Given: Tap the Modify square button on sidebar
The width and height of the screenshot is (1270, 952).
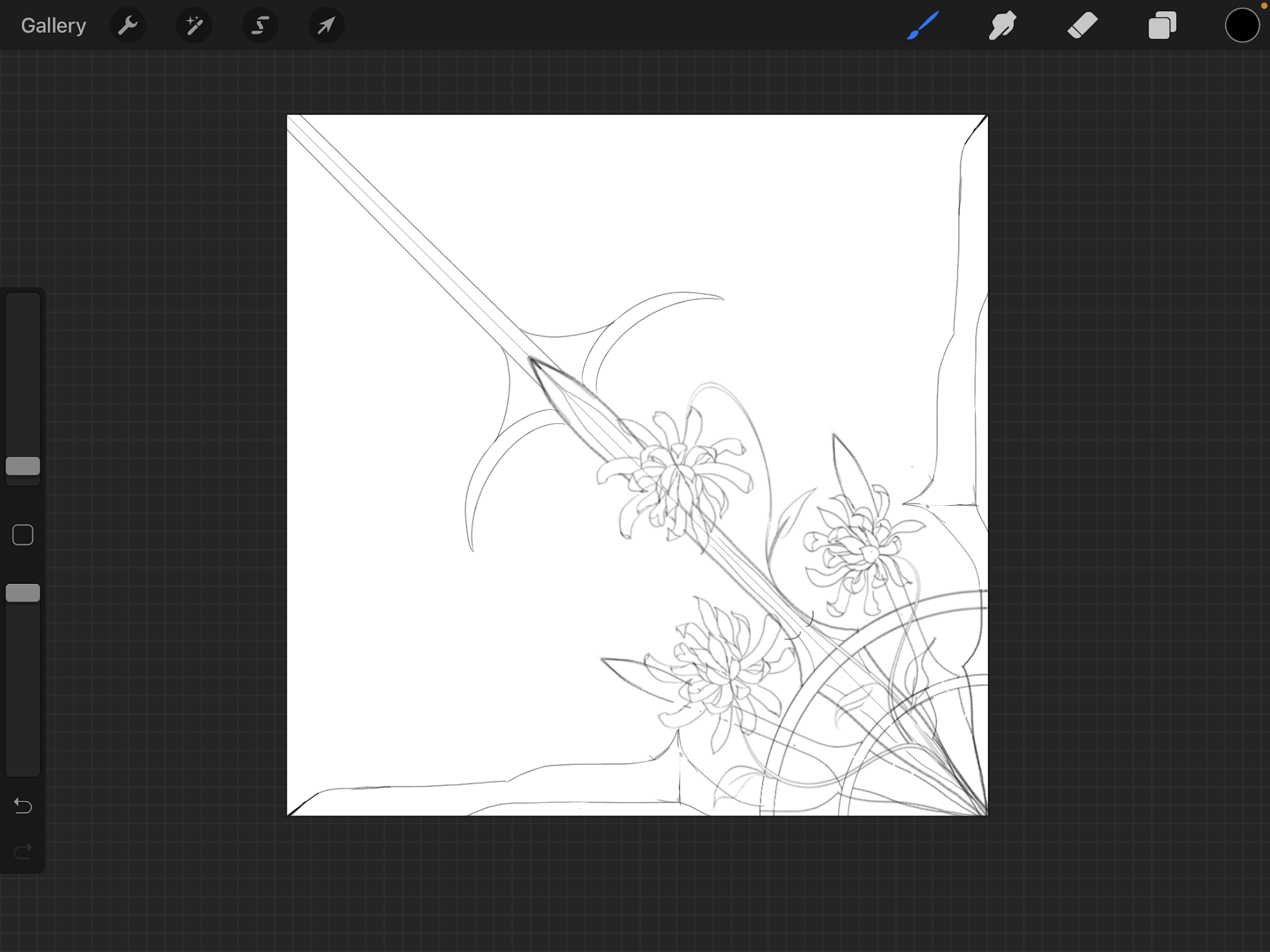Looking at the screenshot, I should pos(23,535).
